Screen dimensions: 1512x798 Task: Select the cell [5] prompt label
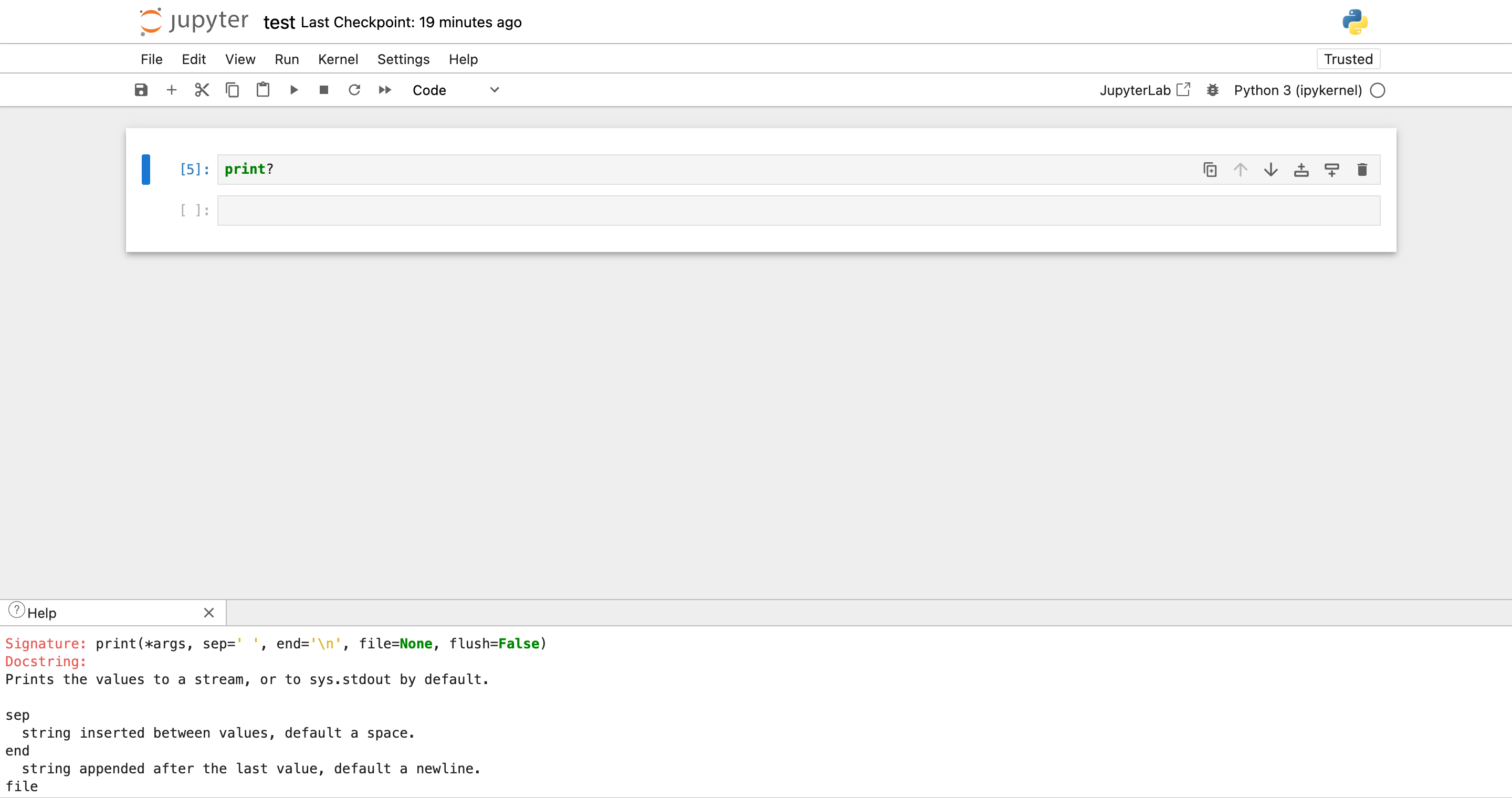(x=194, y=170)
